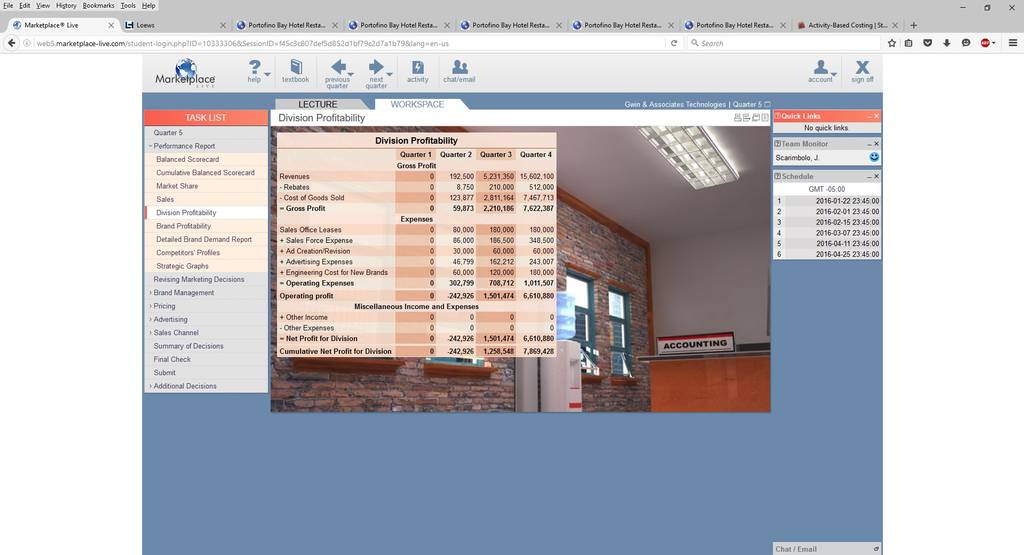
Task: Open the Bookmarks menu in Firefox
Action: pos(98,5)
